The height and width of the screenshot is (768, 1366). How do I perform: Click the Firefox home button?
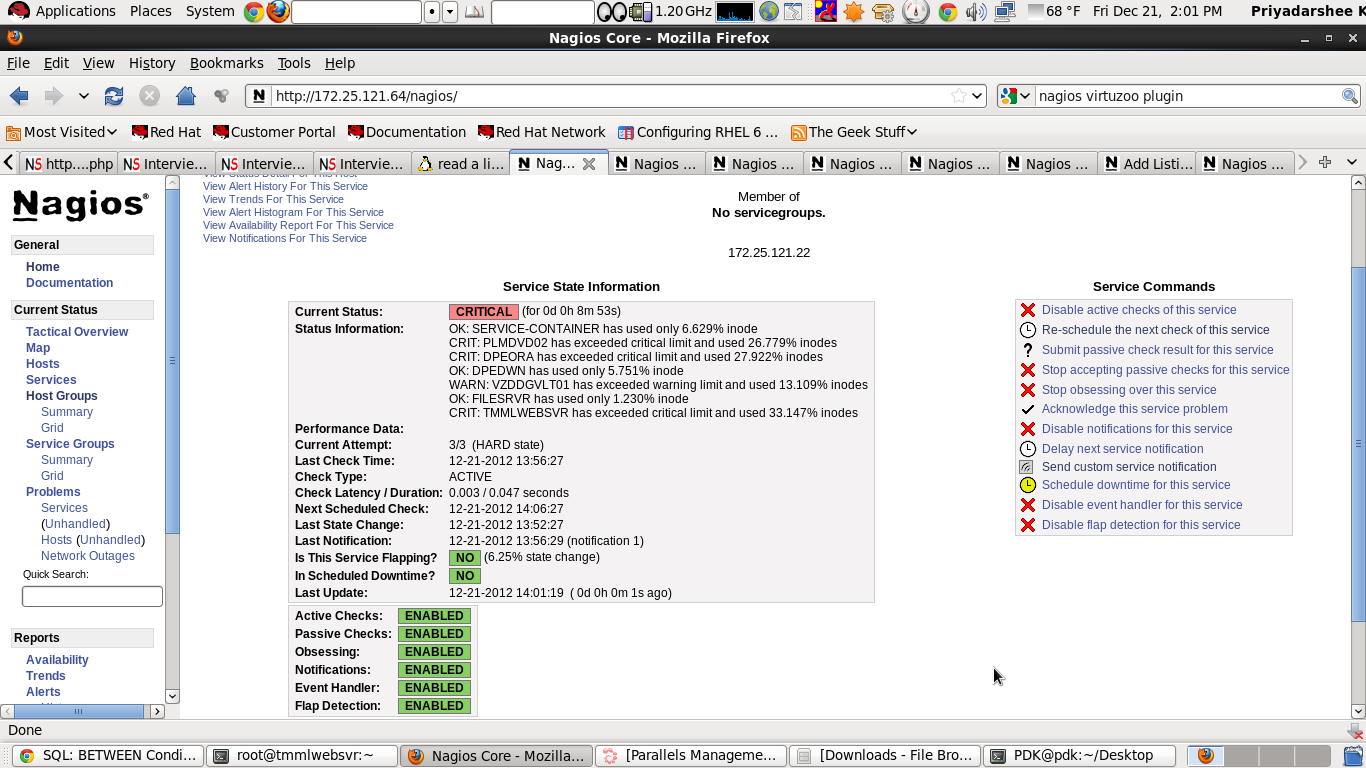[x=185, y=96]
